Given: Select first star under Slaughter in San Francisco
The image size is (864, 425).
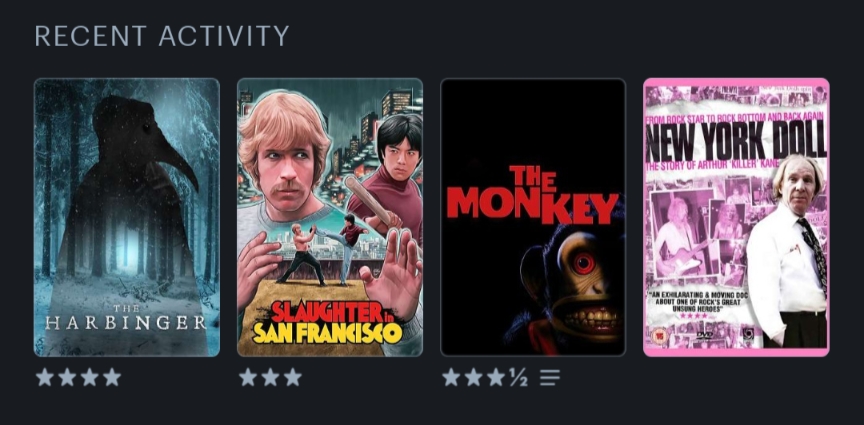Looking at the screenshot, I should [248, 377].
